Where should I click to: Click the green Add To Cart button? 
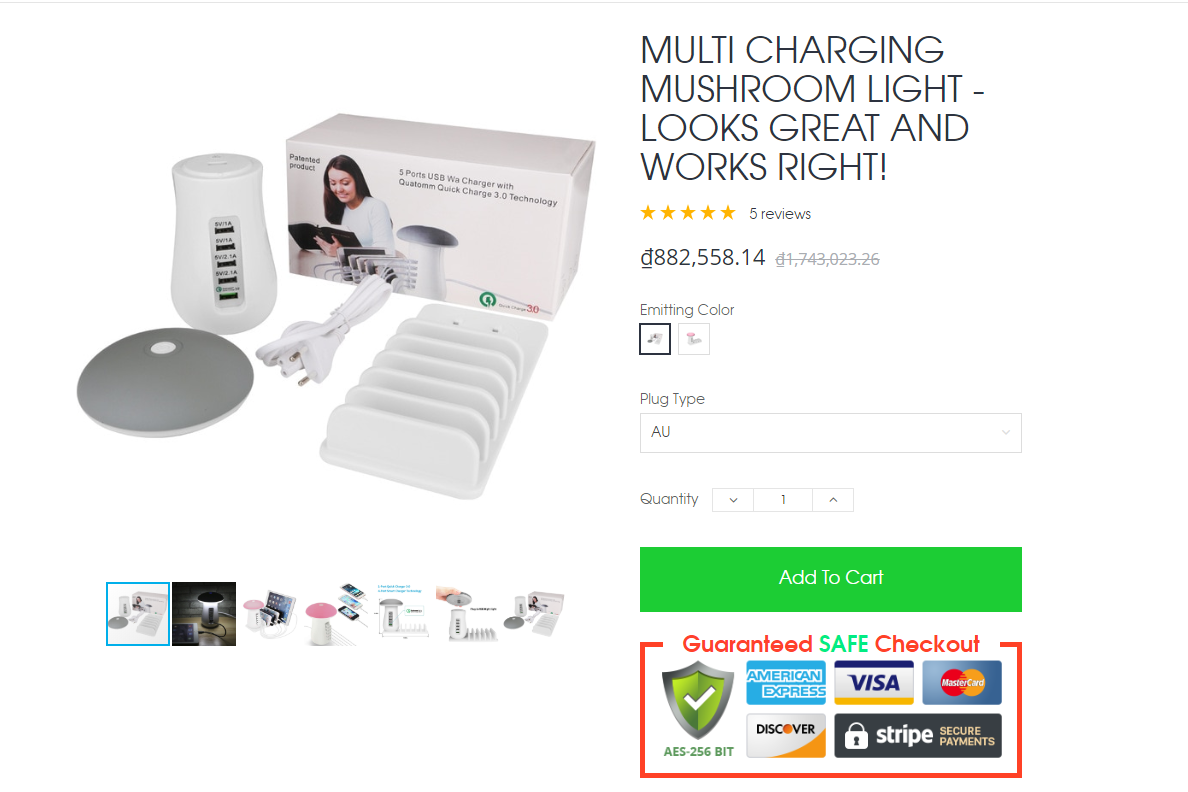(830, 579)
